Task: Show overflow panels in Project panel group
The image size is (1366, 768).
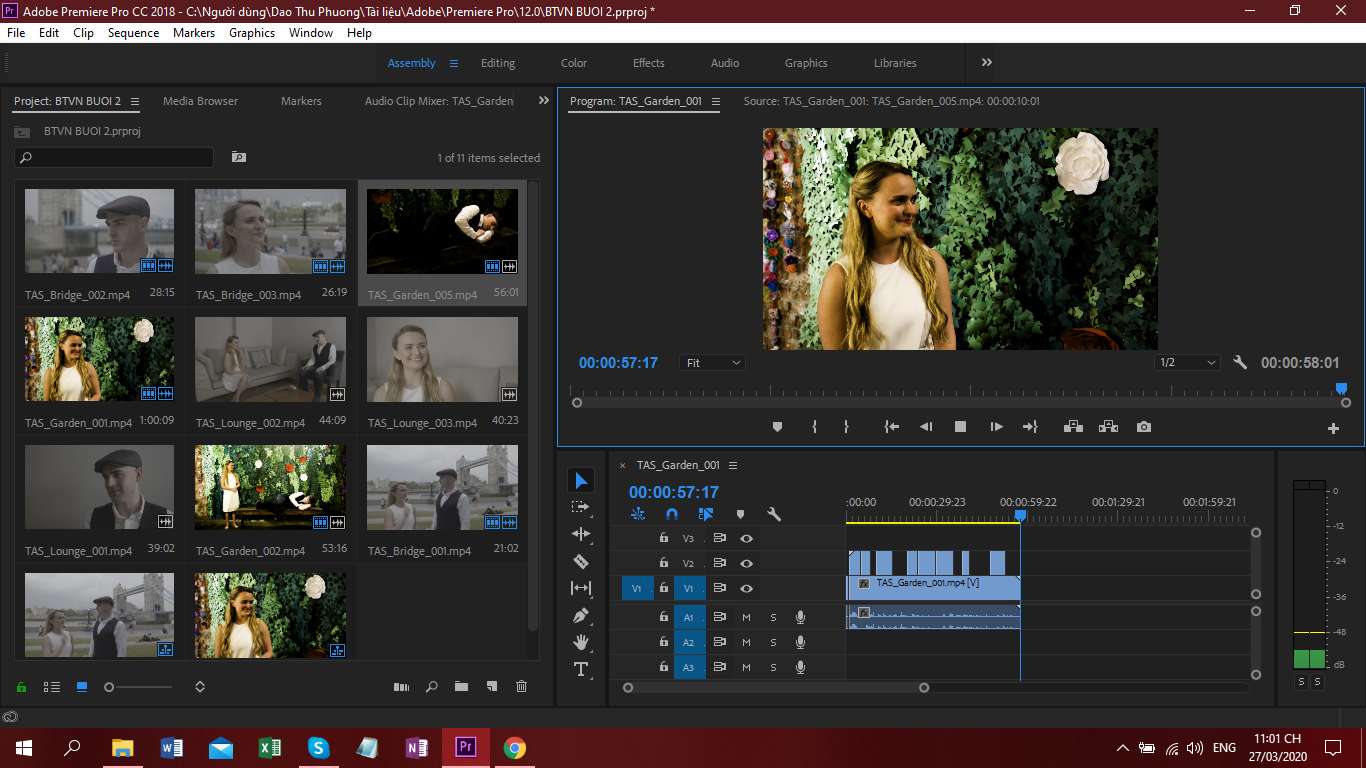Action: 544,100
